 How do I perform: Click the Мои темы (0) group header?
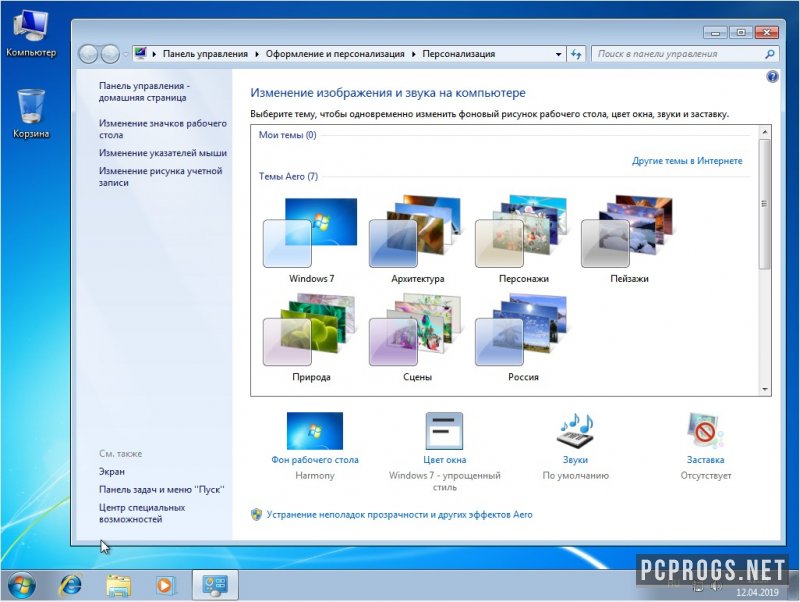(x=287, y=135)
